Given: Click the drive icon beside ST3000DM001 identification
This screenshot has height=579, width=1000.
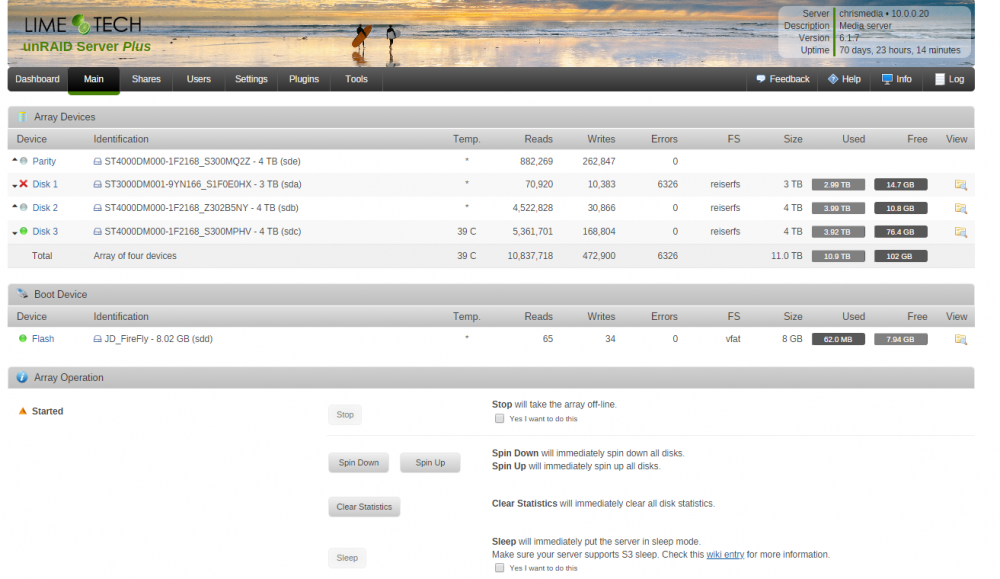Looking at the screenshot, I should [98, 184].
